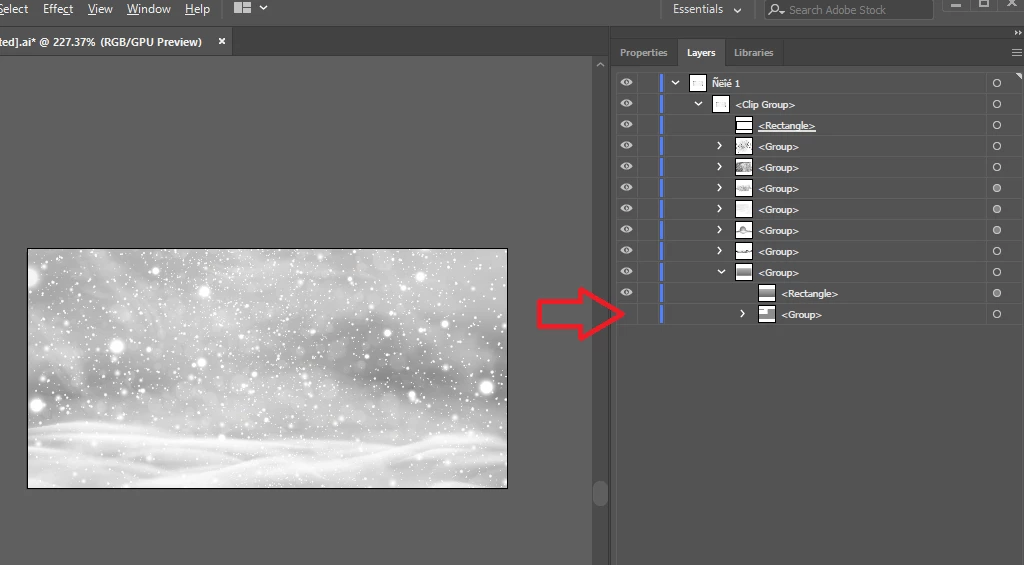Toggle visibility of the expanded Group
This screenshot has height=565, width=1024.
626,271
